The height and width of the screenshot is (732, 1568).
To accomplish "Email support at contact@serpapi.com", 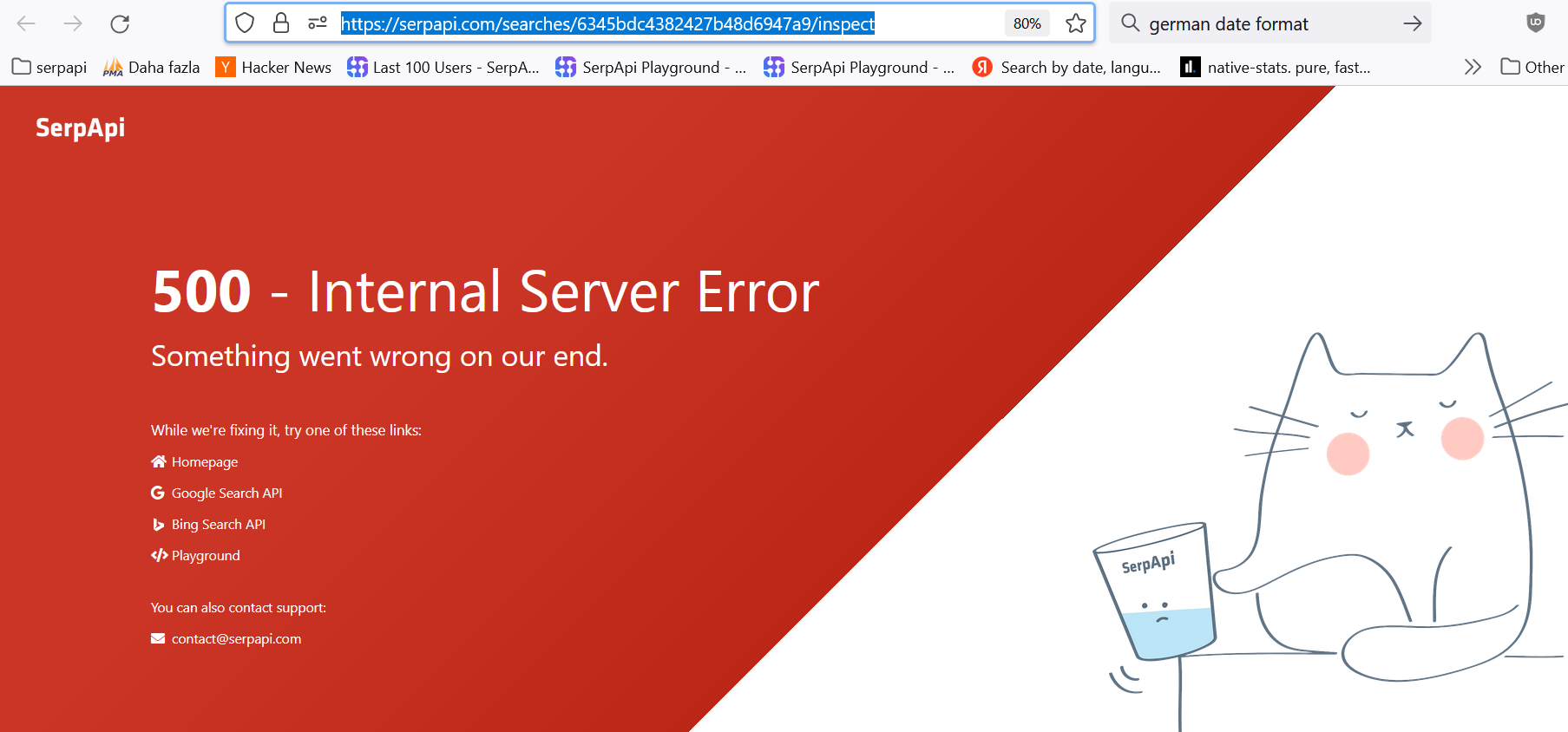I will click(x=226, y=639).
